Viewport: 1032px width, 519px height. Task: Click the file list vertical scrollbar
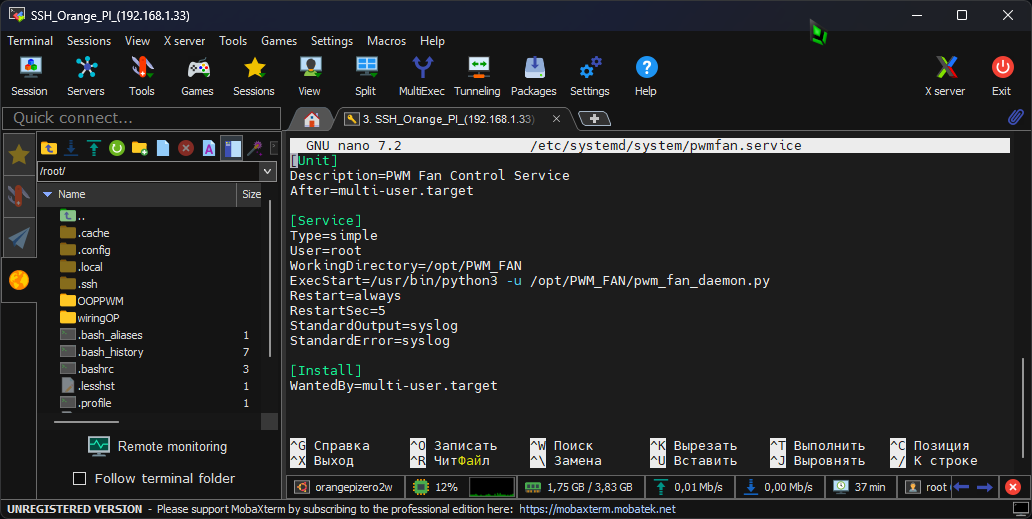(271, 280)
